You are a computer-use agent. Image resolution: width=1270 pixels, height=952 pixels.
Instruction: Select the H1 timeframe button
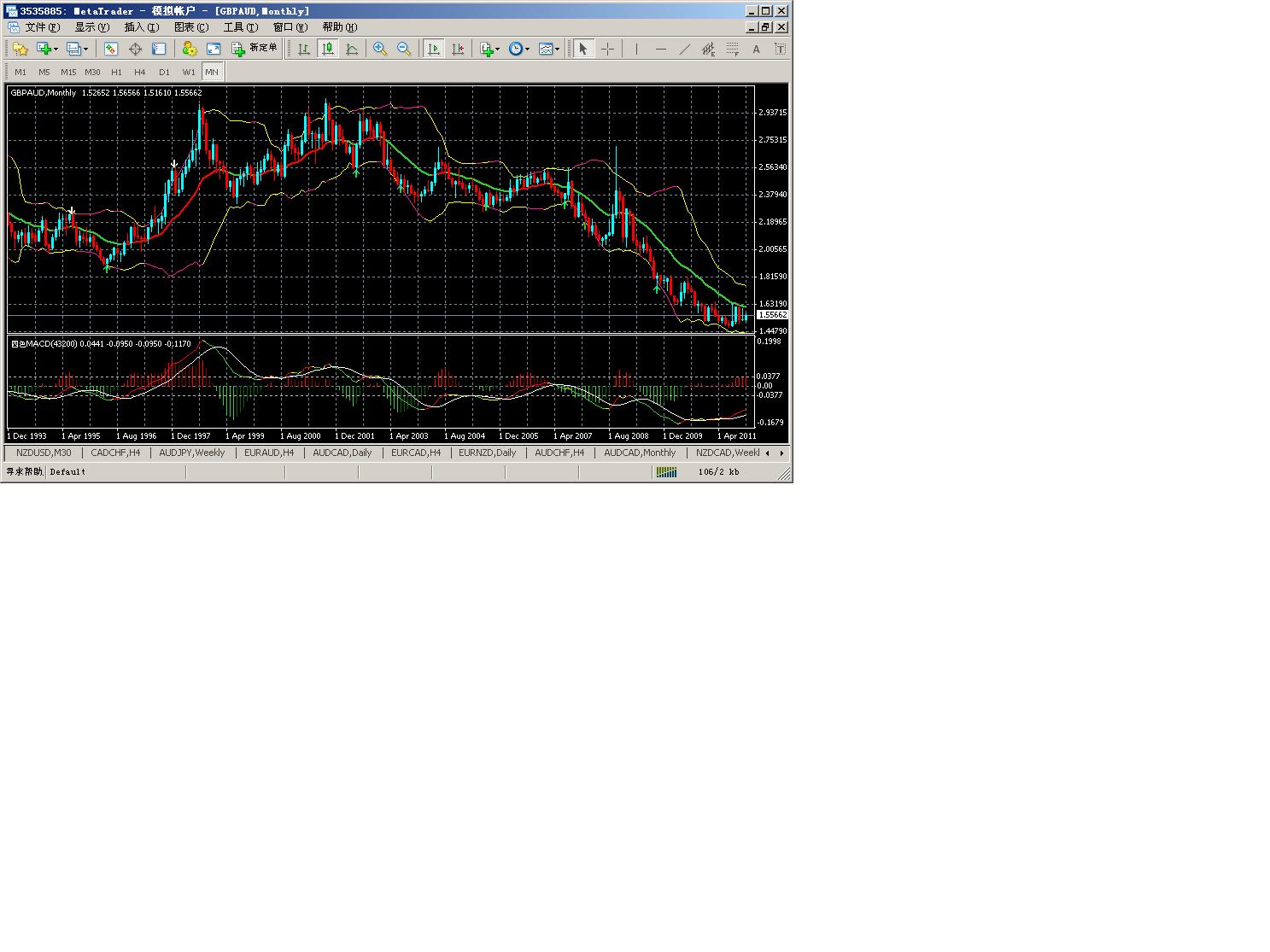(x=116, y=73)
